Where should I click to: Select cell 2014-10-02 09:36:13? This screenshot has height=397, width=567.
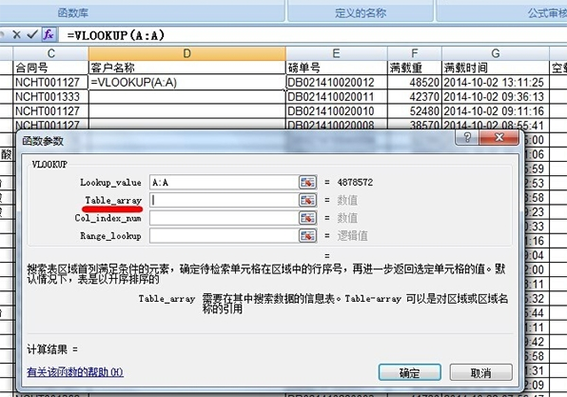(x=495, y=97)
